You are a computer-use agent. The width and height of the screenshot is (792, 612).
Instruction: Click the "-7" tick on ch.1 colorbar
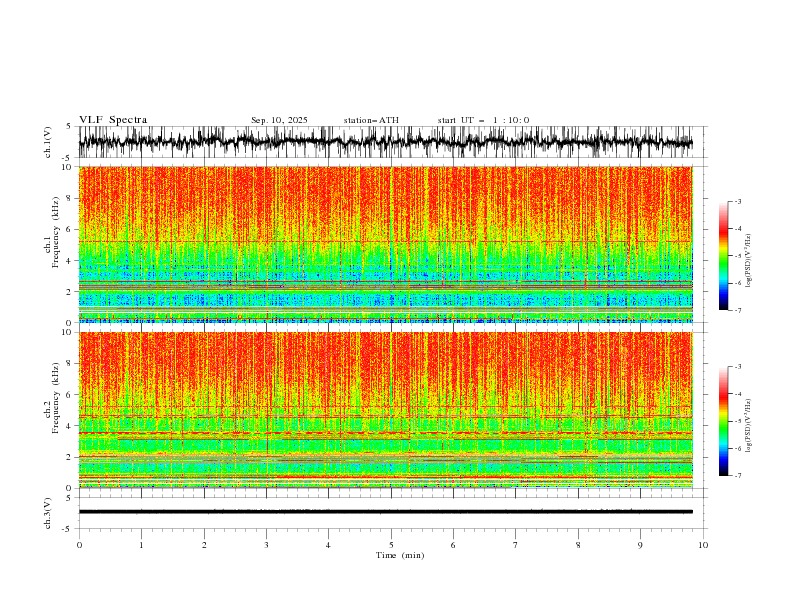tap(737, 311)
